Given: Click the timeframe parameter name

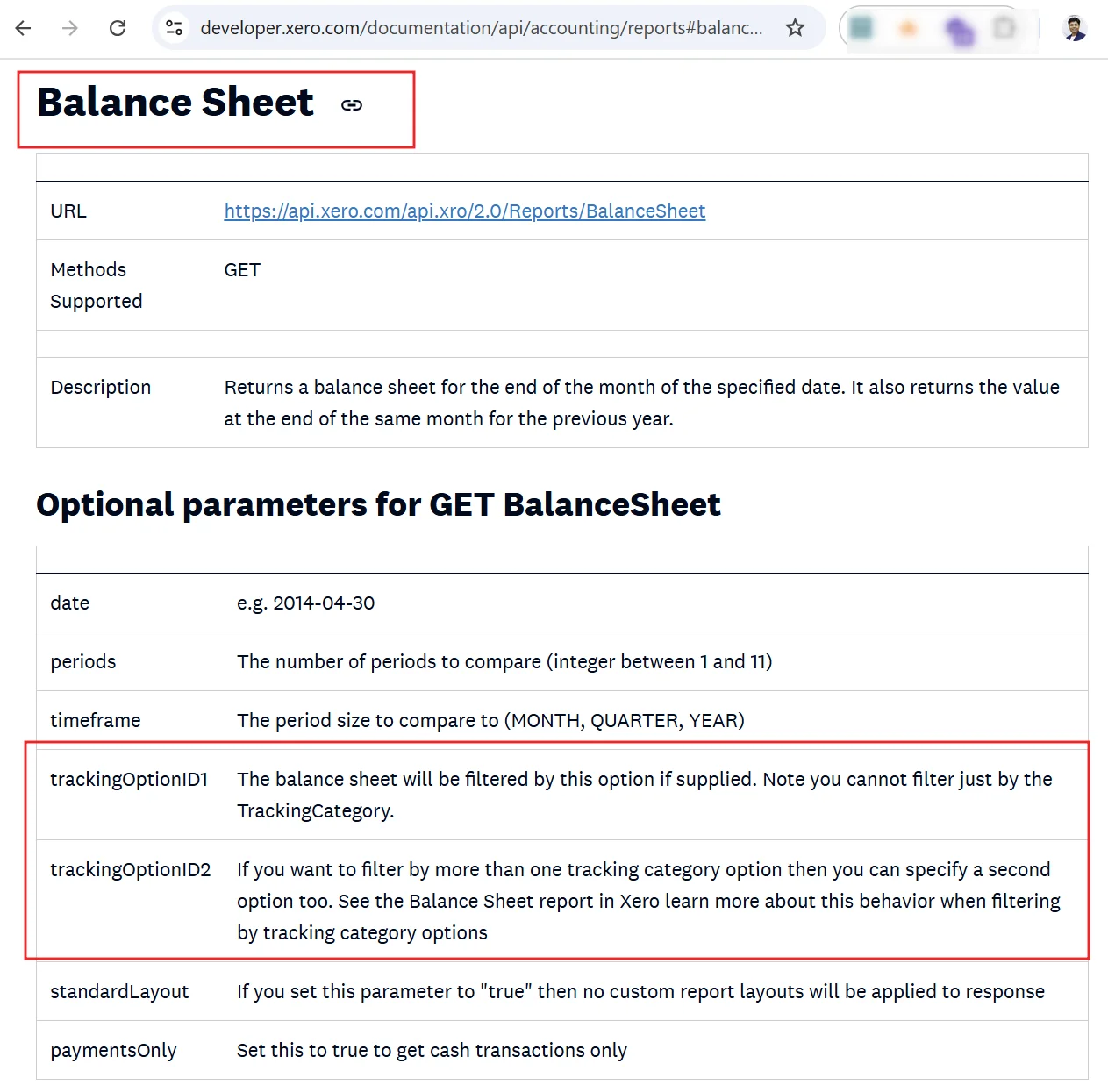Looking at the screenshot, I should pos(96,720).
